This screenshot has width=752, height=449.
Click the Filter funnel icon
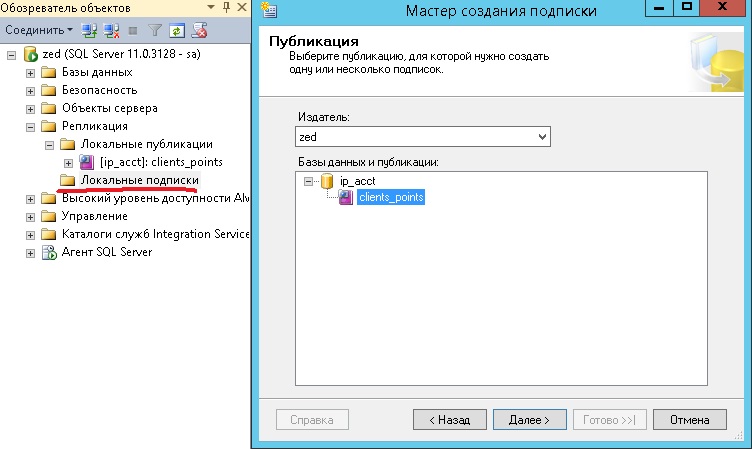click(154, 31)
